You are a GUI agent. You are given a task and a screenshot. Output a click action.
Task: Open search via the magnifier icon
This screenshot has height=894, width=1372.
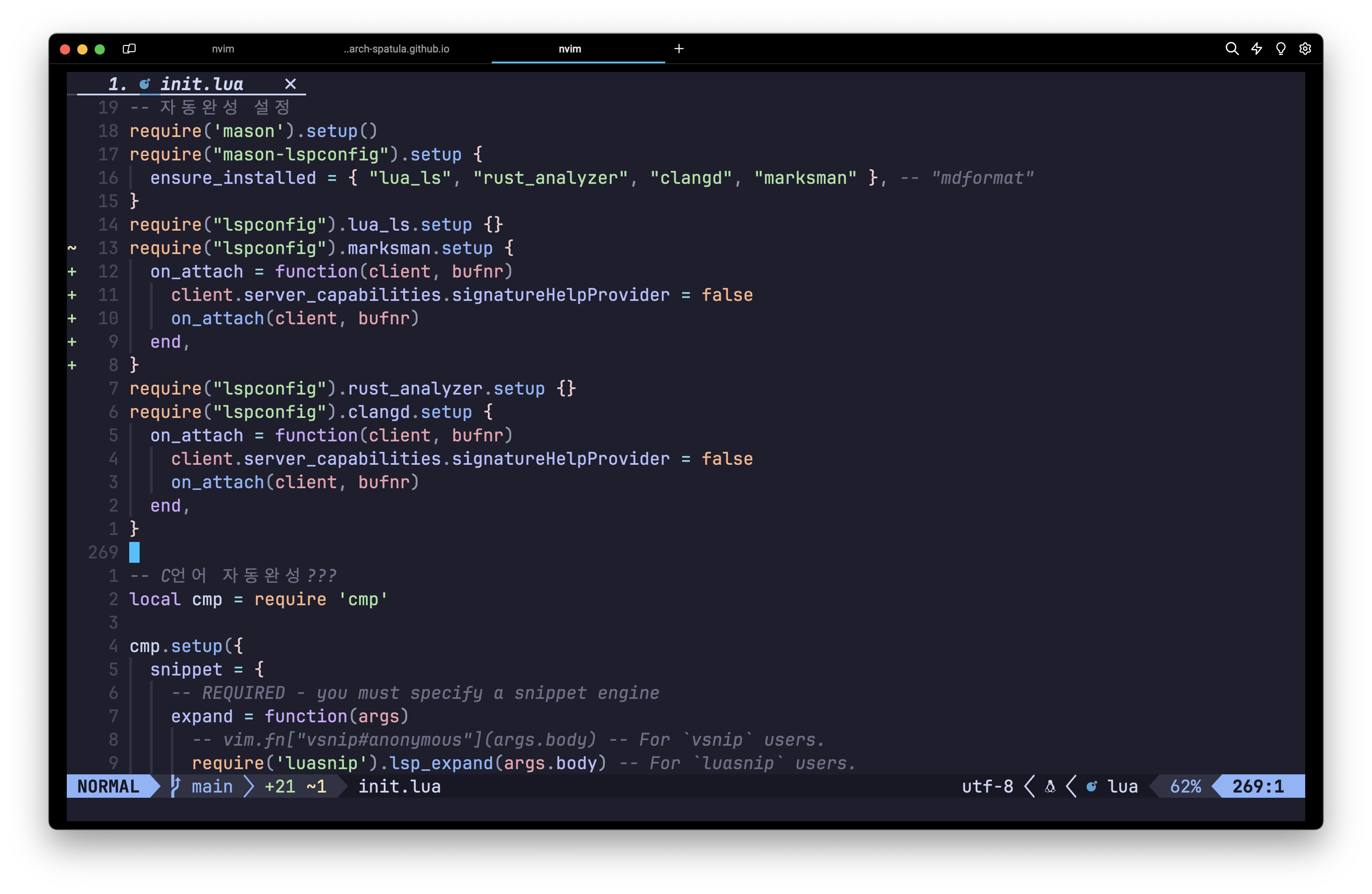[x=1232, y=49]
